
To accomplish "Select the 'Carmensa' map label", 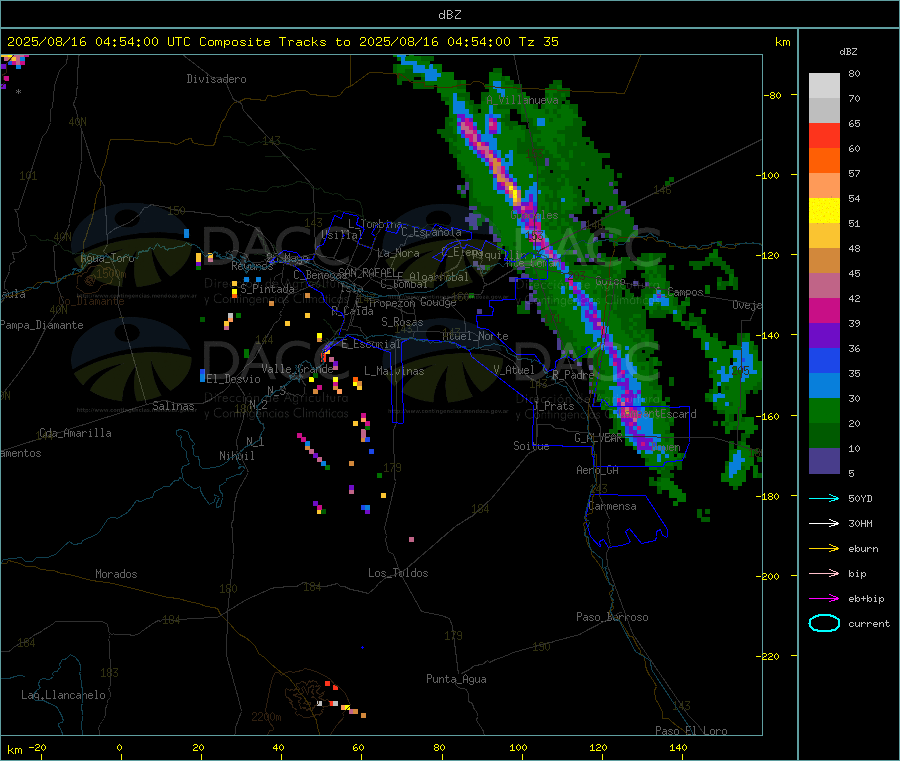I will 612,506.
